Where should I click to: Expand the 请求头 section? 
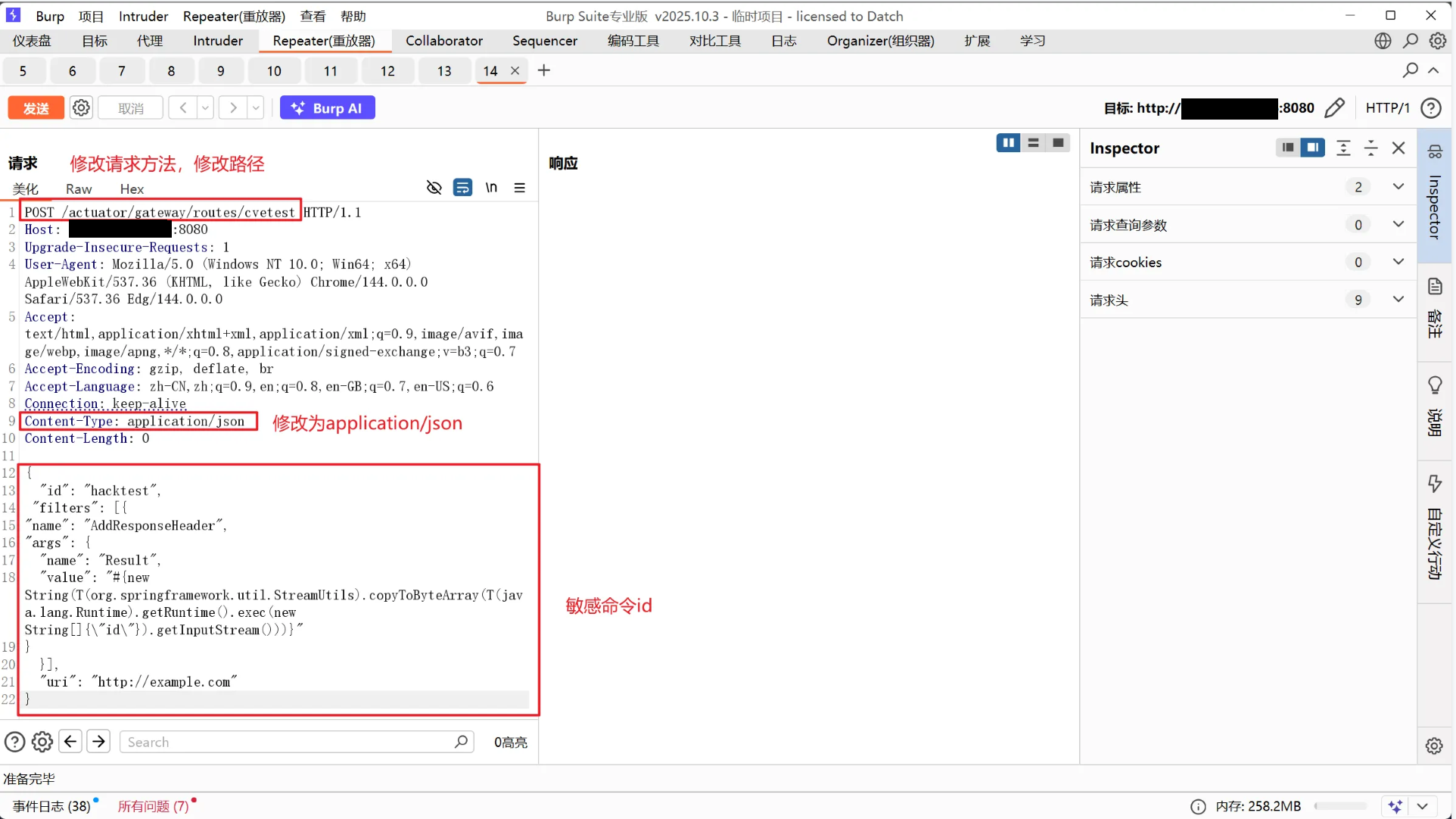point(1248,300)
